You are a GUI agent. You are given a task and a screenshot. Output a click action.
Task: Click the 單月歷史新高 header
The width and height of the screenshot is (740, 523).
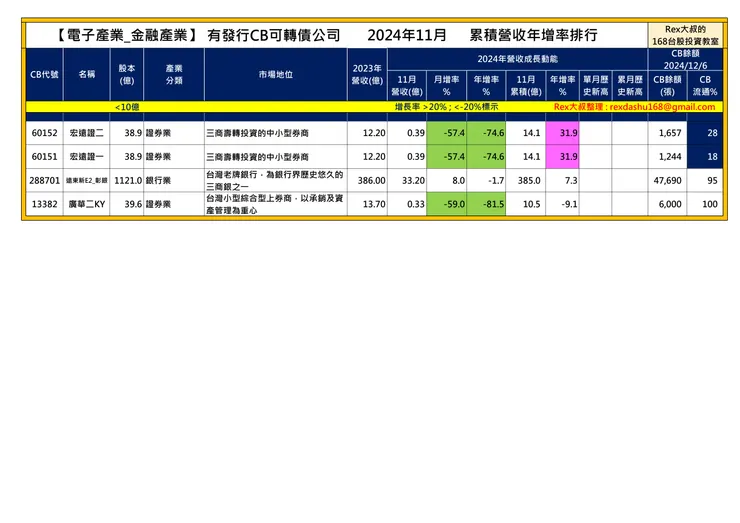(x=596, y=85)
